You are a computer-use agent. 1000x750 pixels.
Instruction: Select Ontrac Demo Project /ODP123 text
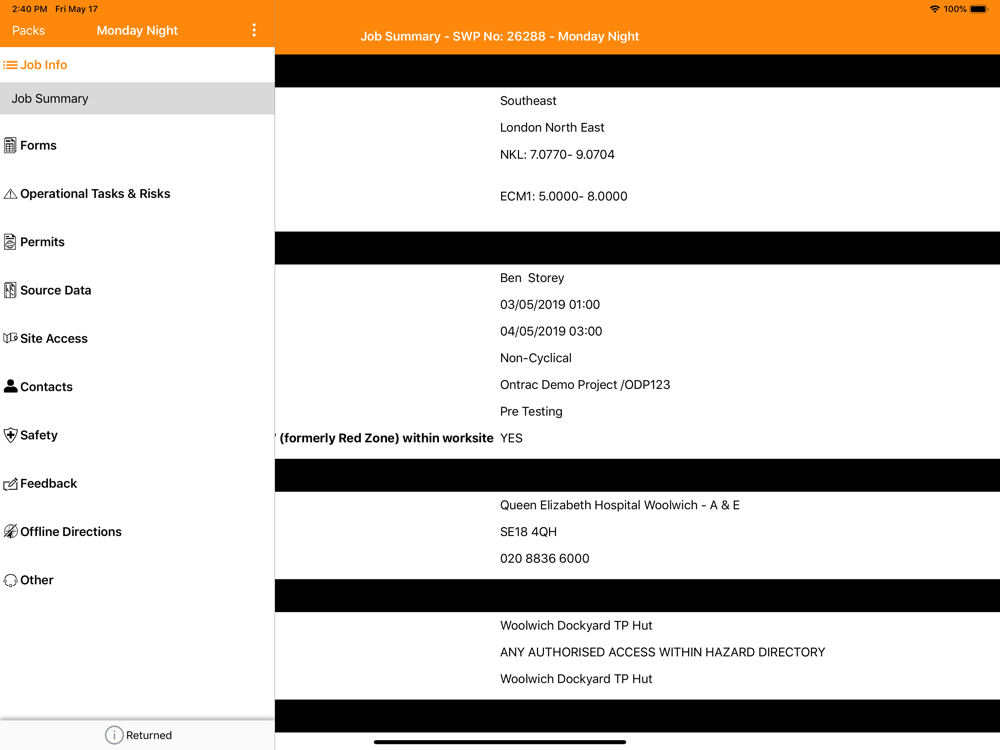click(585, 385)
